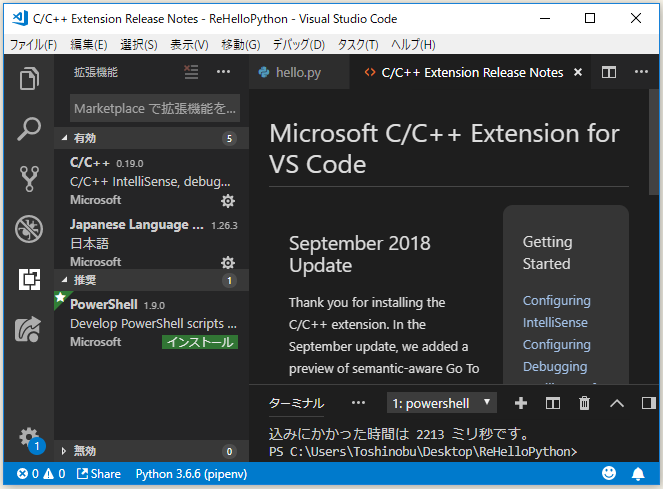The image size is (663, 489).
Task: Click the smiley feedback icon
Action: pyautogui.click(x=609, y=473)
